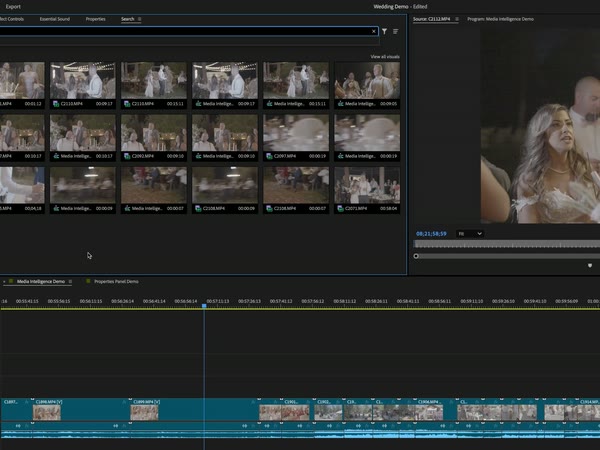The height and width of the screenshot is (450, 600).
Task: Click the blue source timecode 08;21;58;59
Action: pos(431,234)
